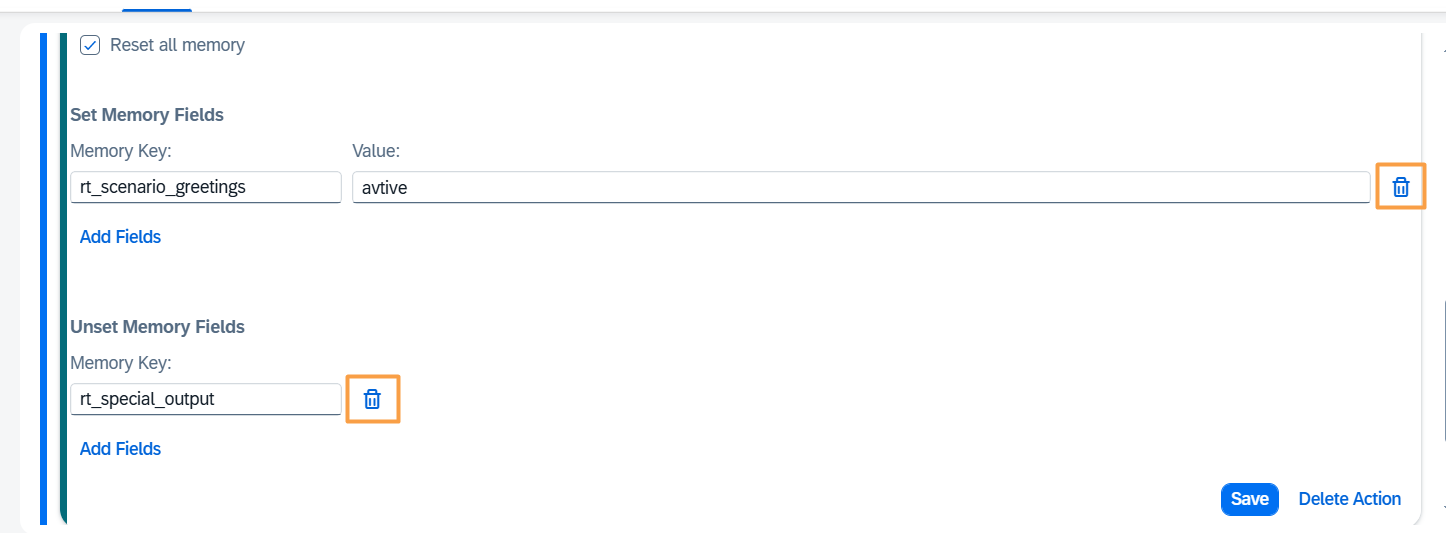This screenshot has width=1446, height=533.
Task: Click the scrollbar down arrow
Action: click(x=1443, y=508)
